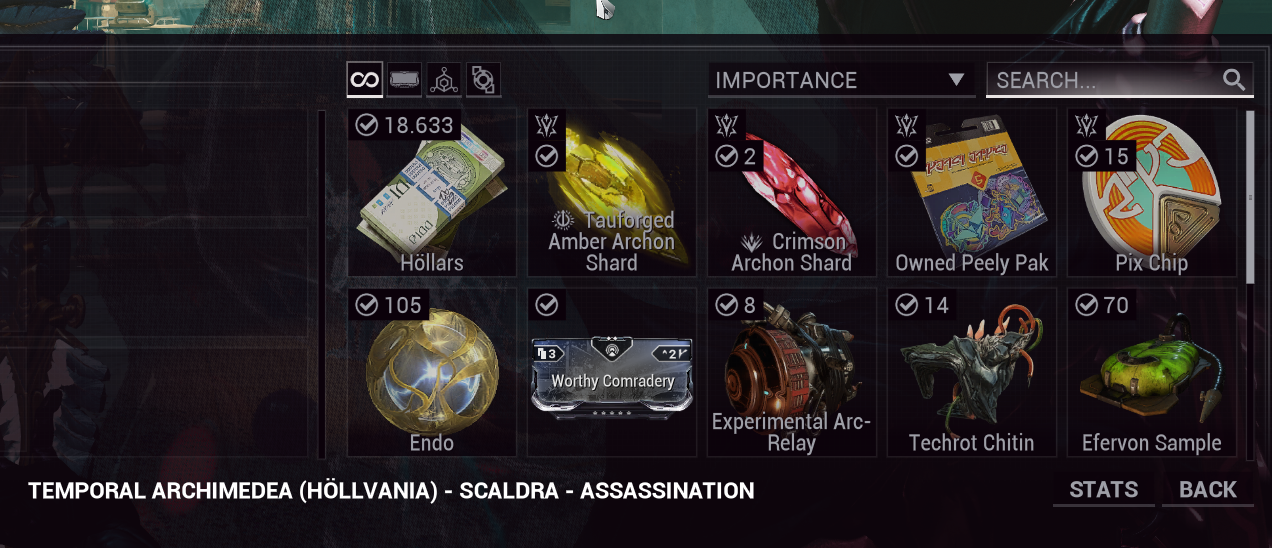Select the Tauforged Amber Archon Shard thumbnail

pyautogui.click(x=611, y=192)
